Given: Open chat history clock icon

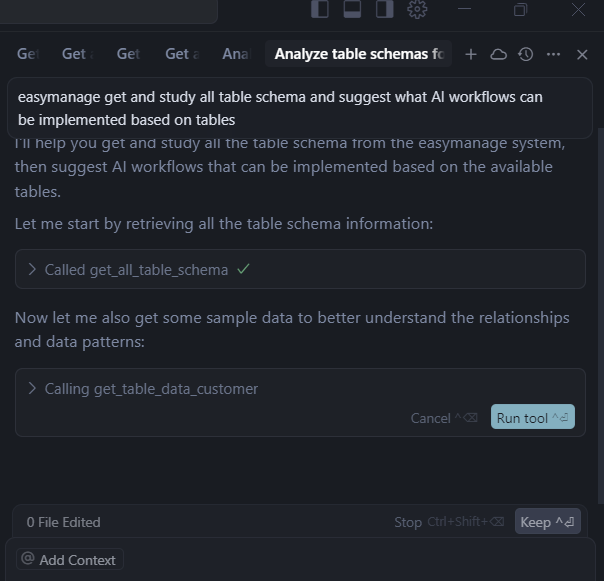Looking at the screenshot, I should click(x=526, y=54).
